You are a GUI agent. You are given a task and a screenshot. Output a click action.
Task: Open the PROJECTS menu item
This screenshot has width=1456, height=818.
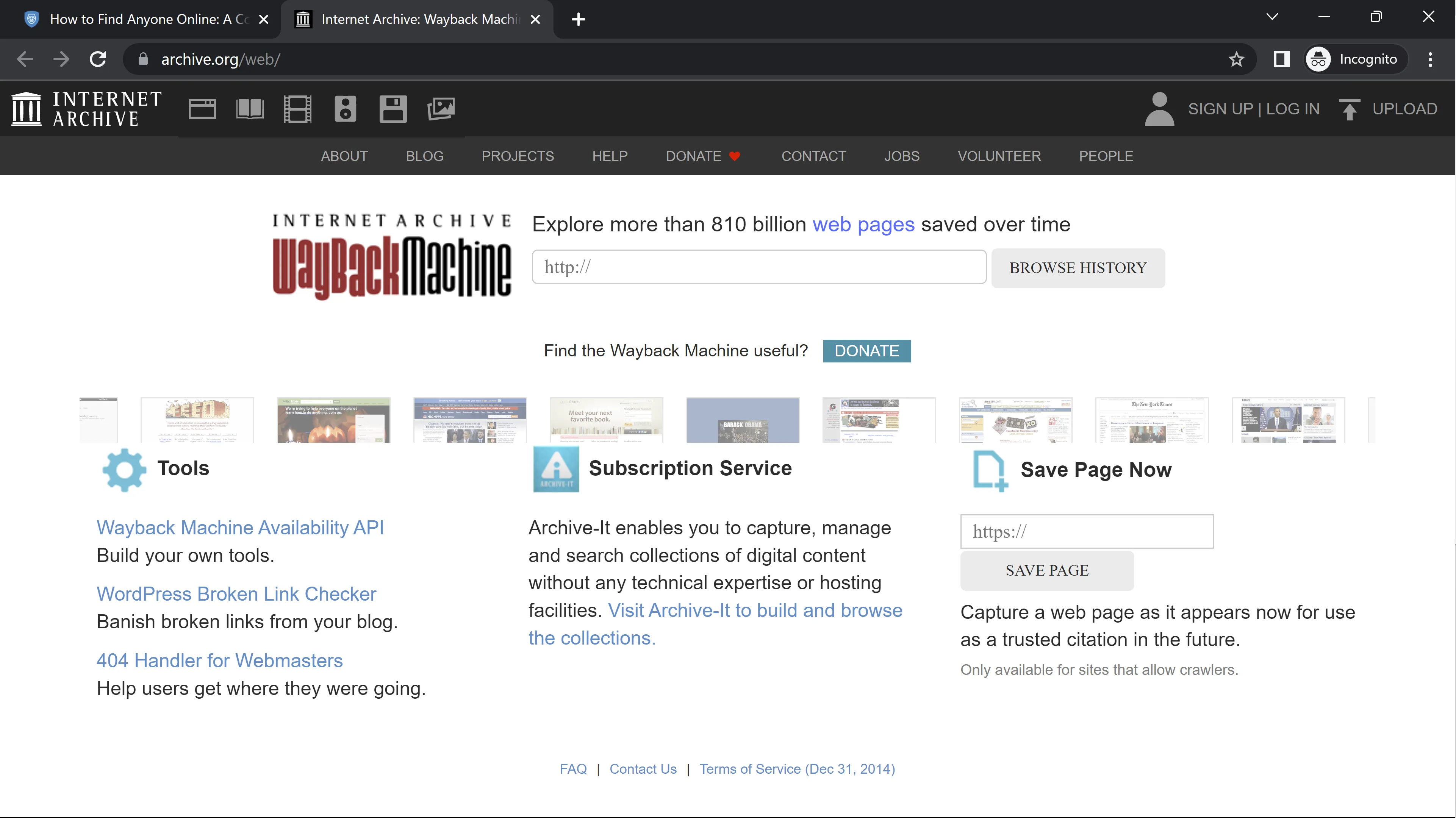(517, 156)
